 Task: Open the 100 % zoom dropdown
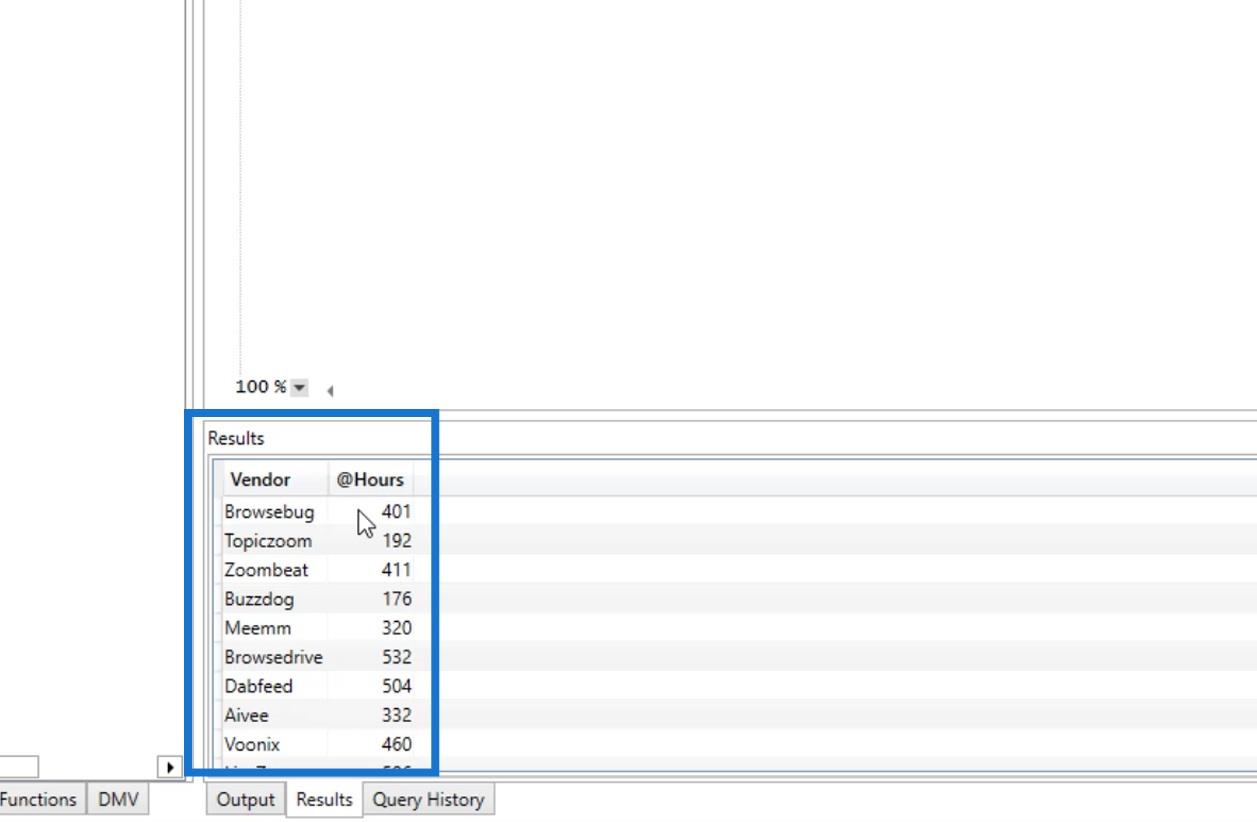[x=299, y=388]
